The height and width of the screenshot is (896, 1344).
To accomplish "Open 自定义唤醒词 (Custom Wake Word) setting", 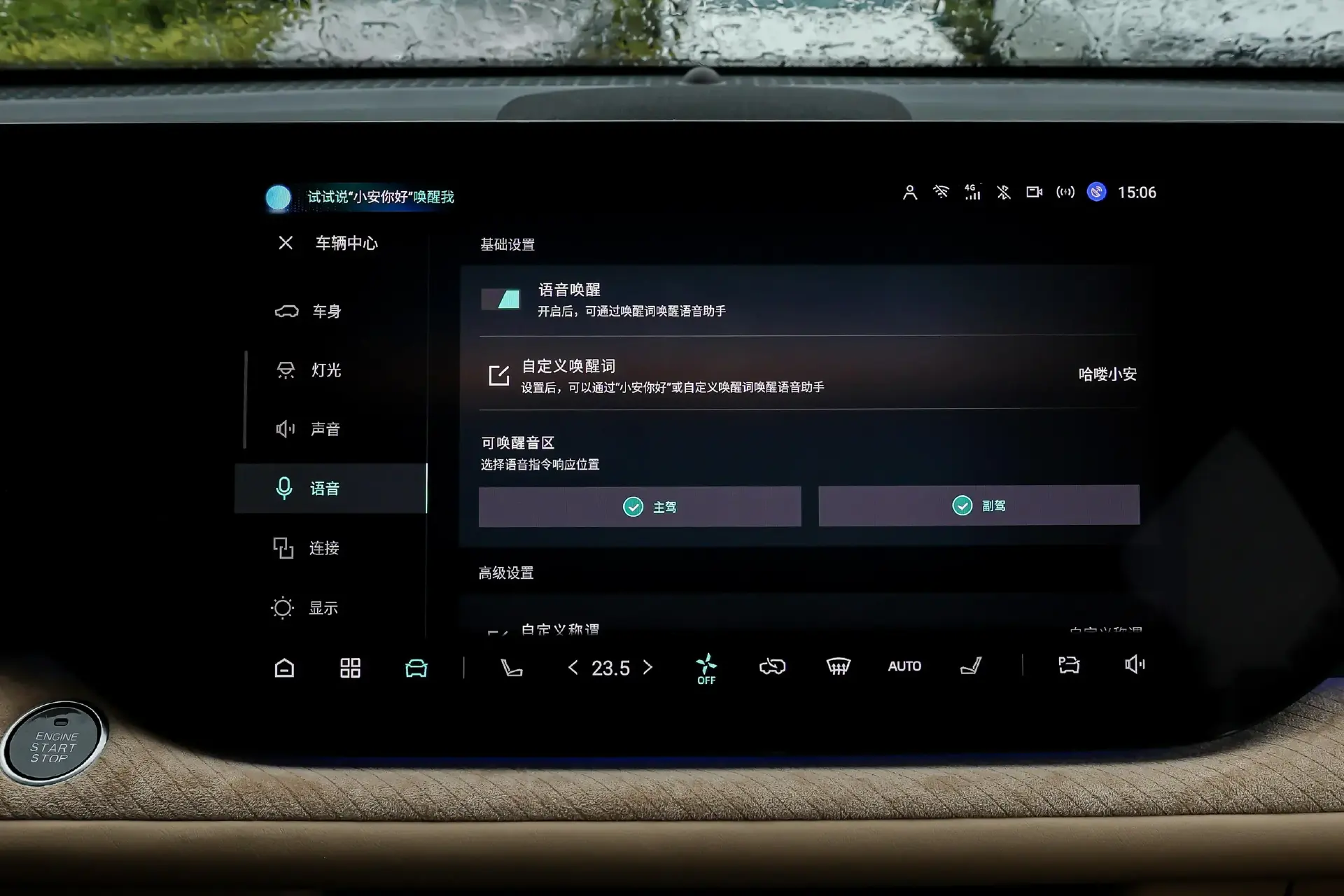I will tap(807, 374).
